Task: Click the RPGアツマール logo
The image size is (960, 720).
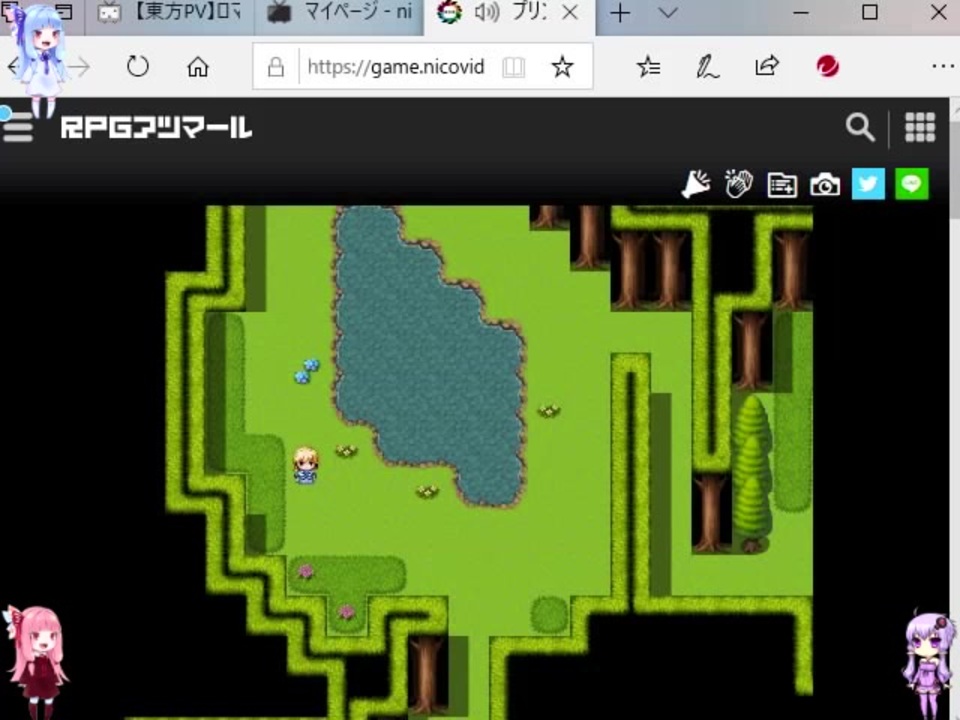Action: (x=156, y=127)
